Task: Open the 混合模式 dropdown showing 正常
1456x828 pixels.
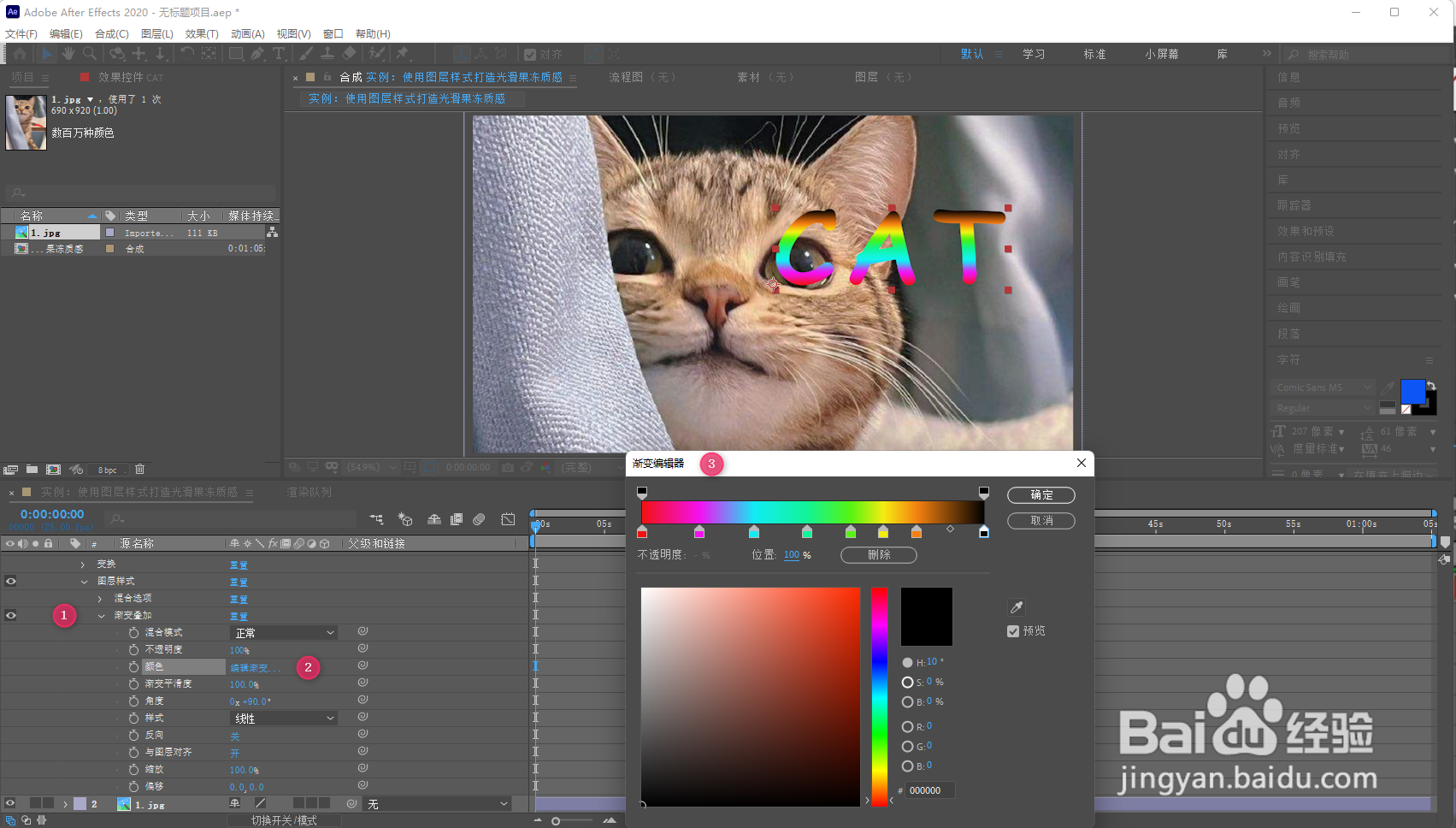Action: (x=284, y=633)
